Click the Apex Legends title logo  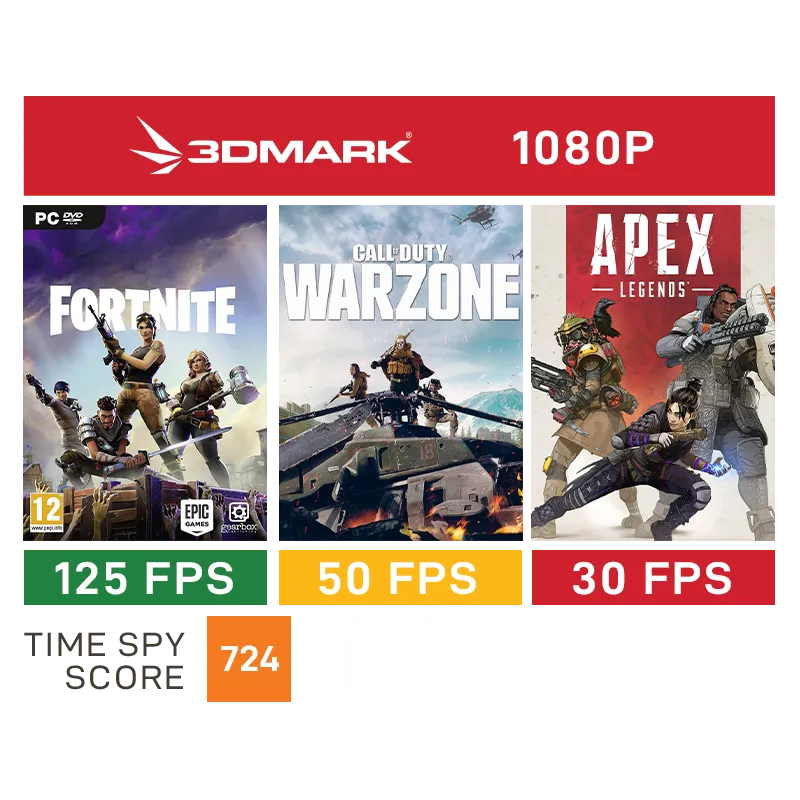(652, 256)
